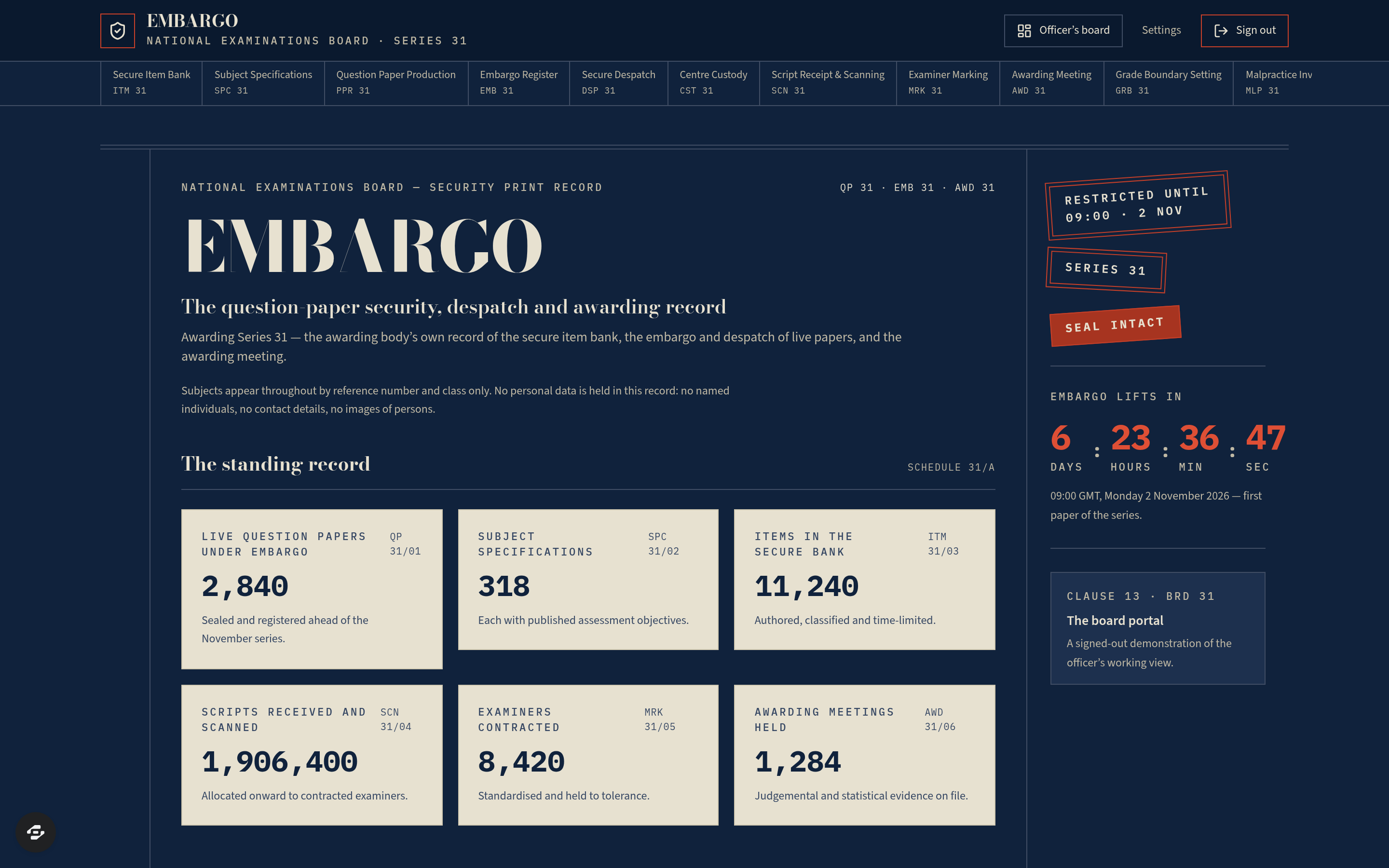
Task: Click the RESTRICTED UNTIL 09:00 stamp
Action: click(1138, 205)
